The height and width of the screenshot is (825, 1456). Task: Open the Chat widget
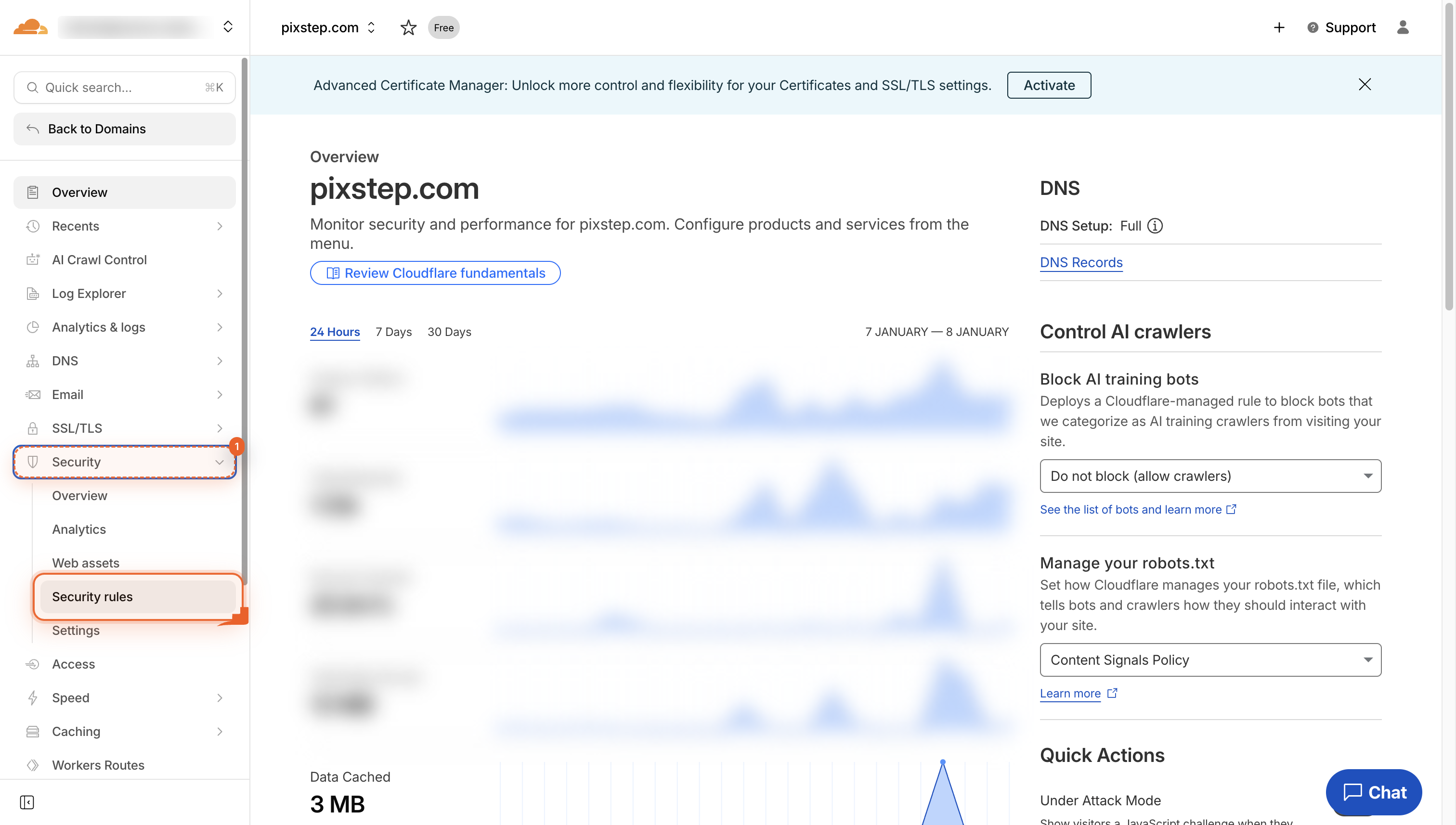[x=1374, y=792]
